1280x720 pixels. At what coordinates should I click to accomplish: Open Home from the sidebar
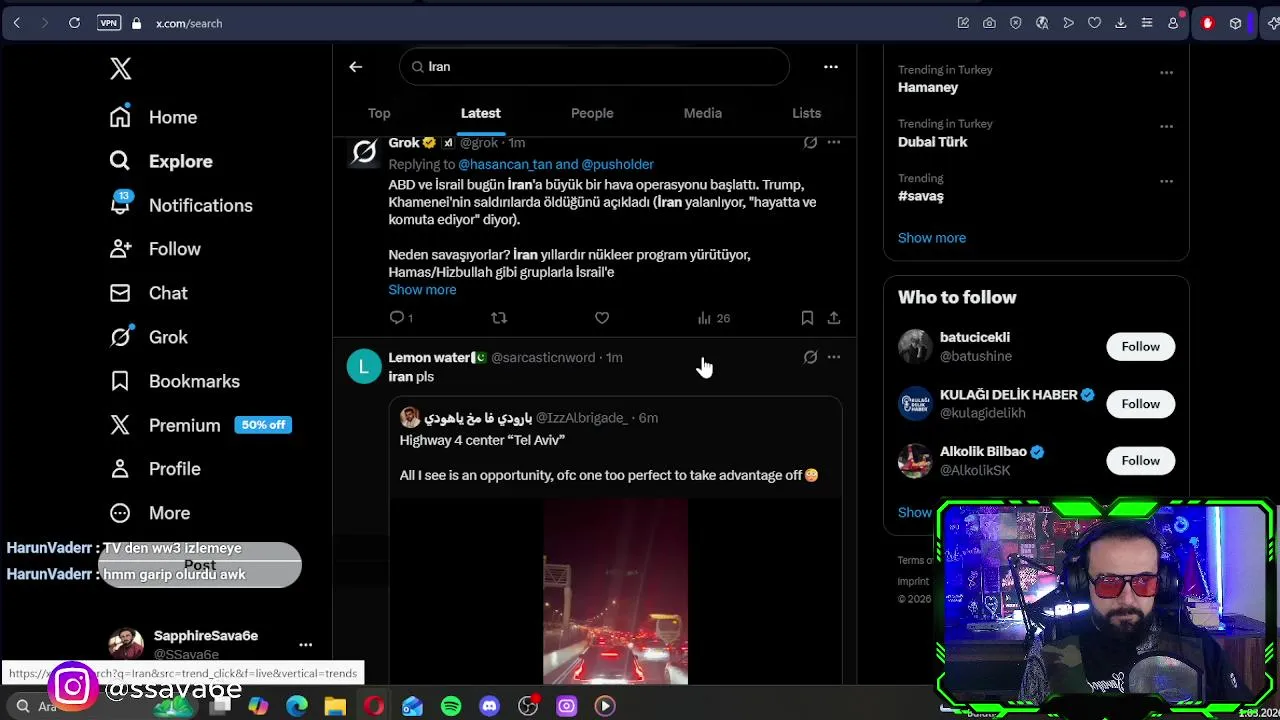[x=153, y=117]
